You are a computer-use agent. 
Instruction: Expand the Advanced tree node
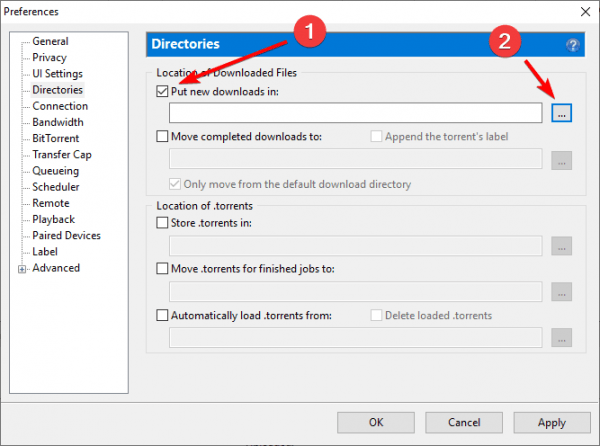pyautogui.click(x=22, y=268)
